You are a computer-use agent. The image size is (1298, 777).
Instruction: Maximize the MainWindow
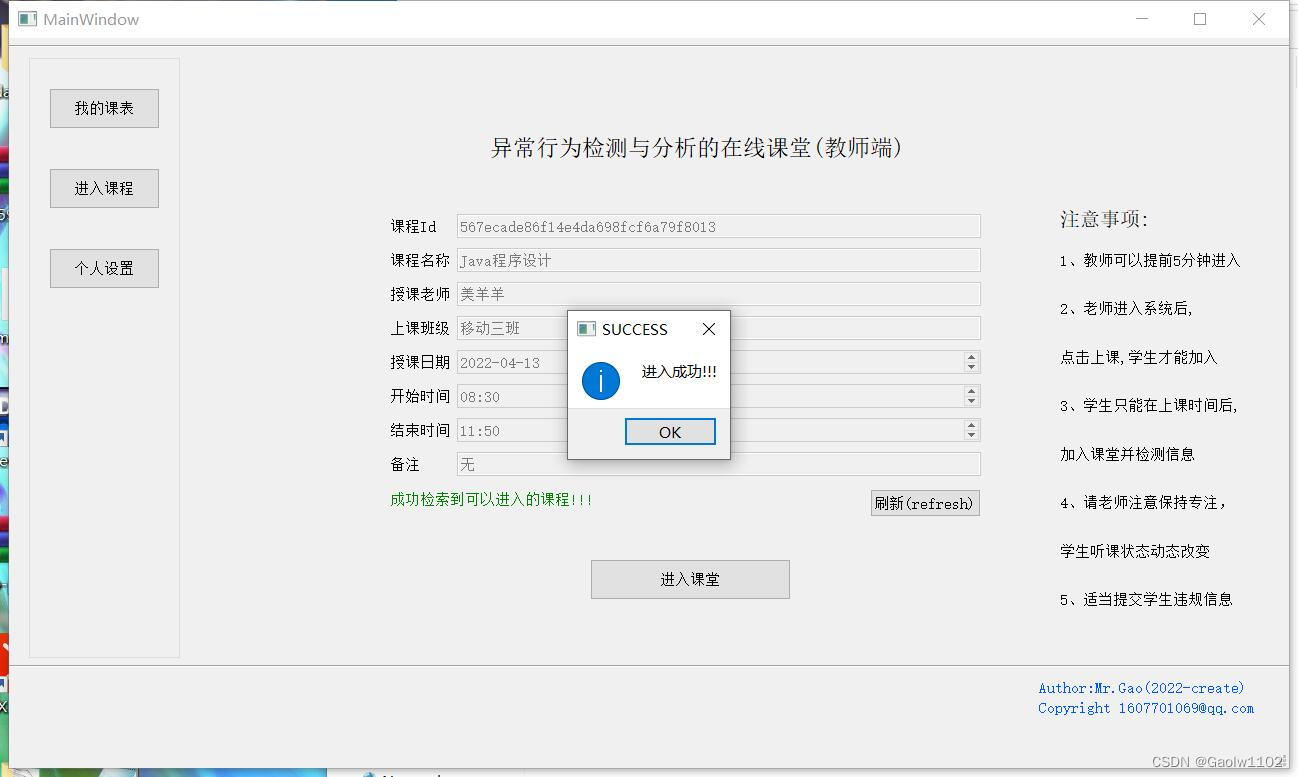coord(1200,19)
